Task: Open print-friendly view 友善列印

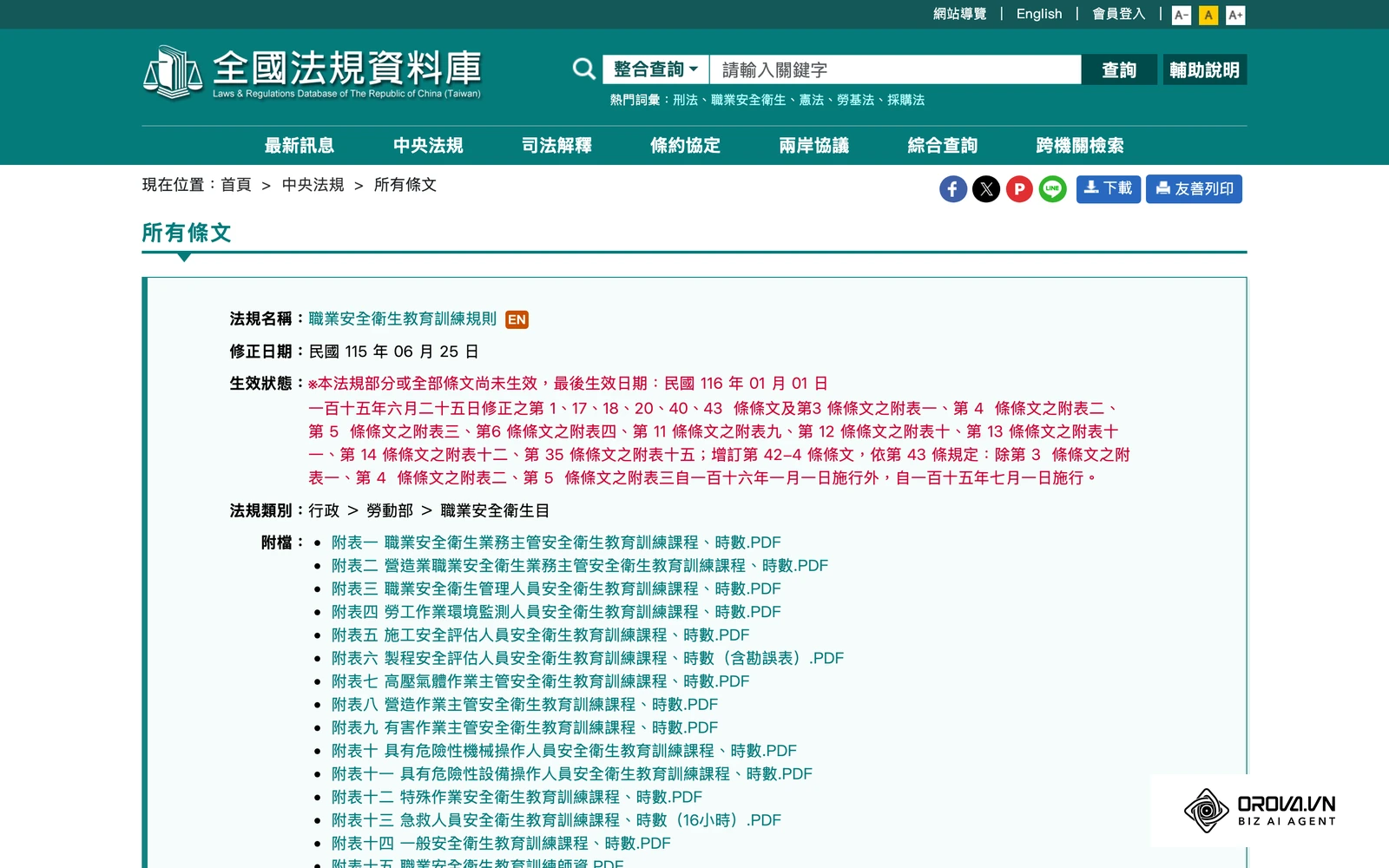Action: [x=1194, y=189]
